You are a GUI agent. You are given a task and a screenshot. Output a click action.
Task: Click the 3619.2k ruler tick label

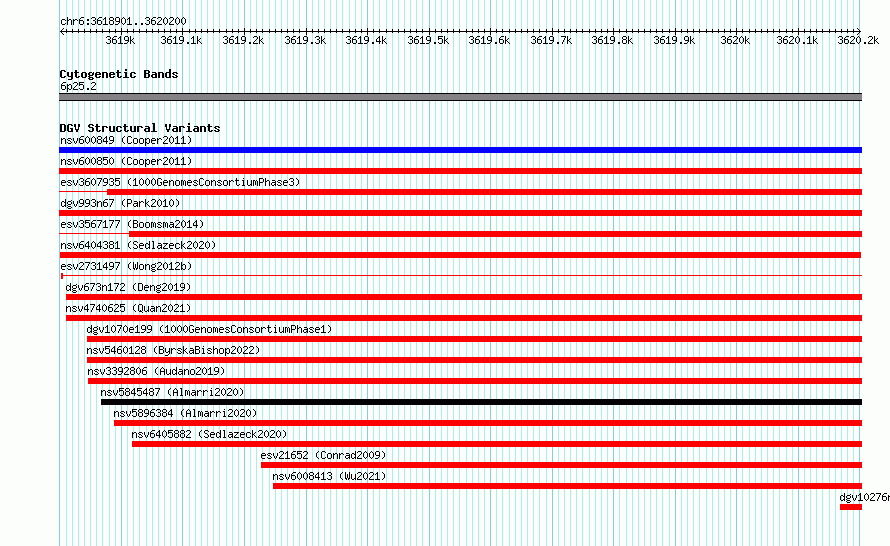[x=244, y=40]
